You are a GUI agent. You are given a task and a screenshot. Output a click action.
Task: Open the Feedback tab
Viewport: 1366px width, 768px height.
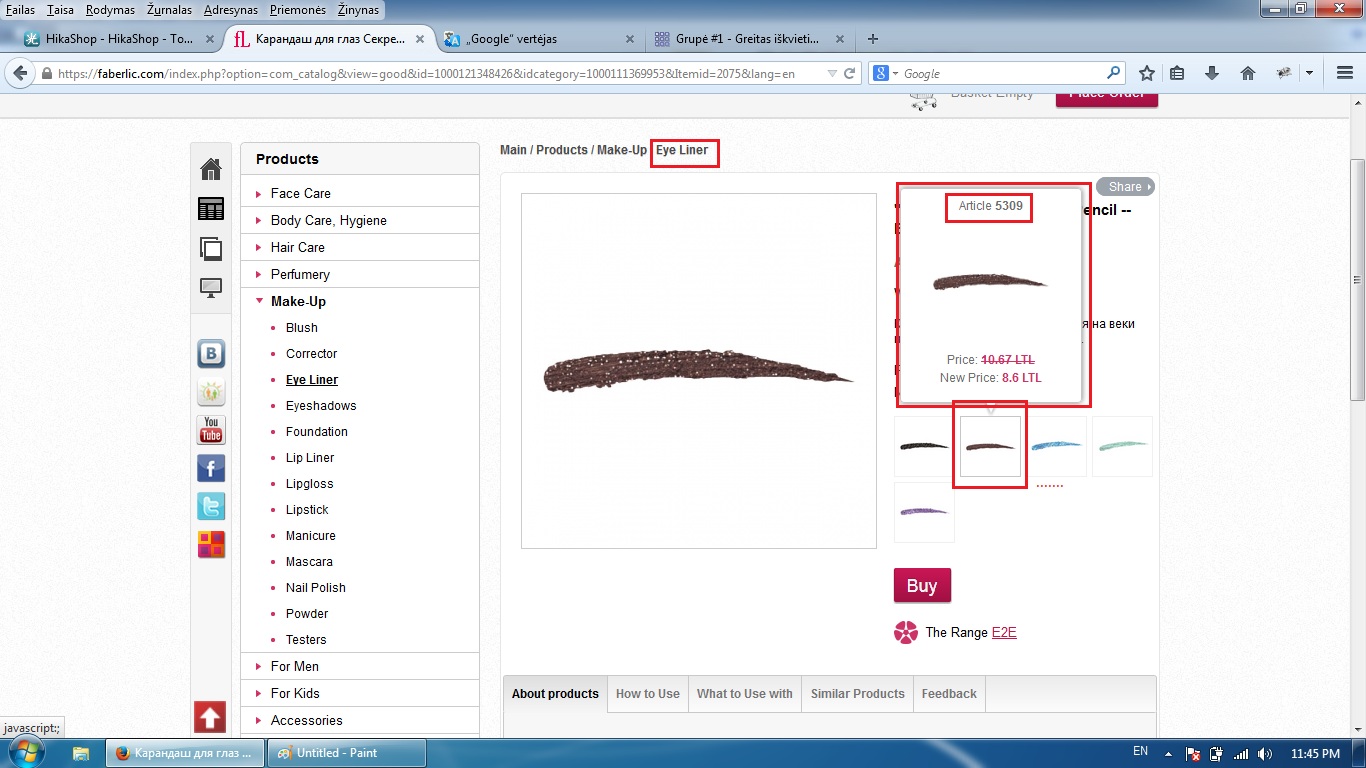click(949, 694)
